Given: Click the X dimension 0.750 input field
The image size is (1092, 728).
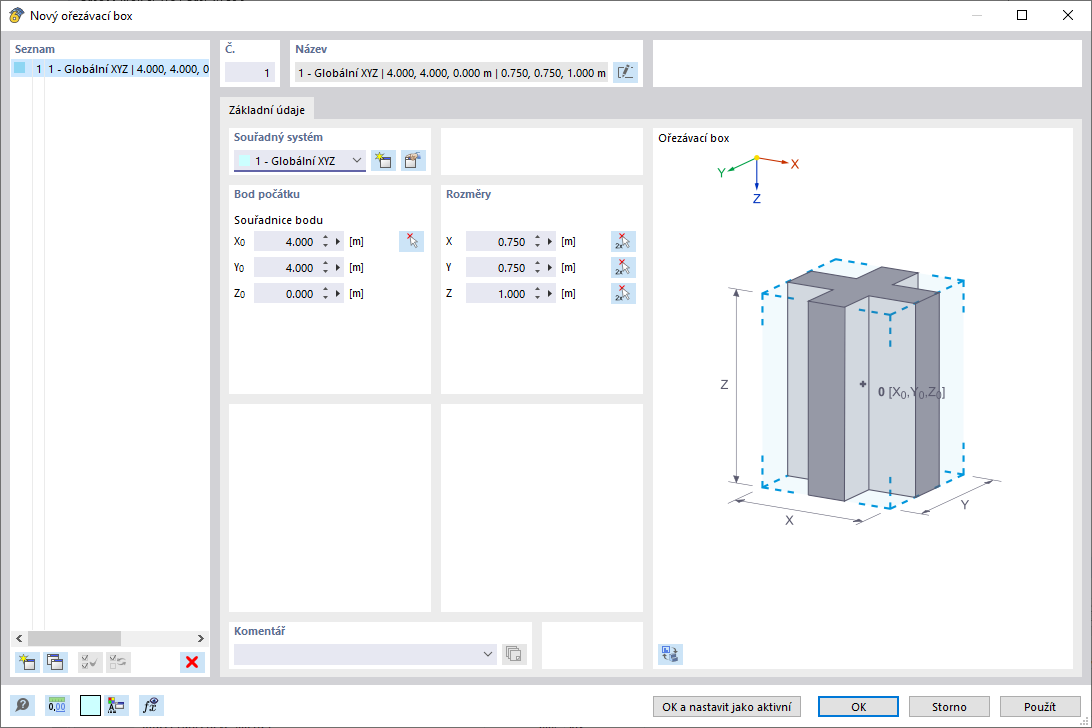Looking at the screenshot, I should (x=498, y=242).
